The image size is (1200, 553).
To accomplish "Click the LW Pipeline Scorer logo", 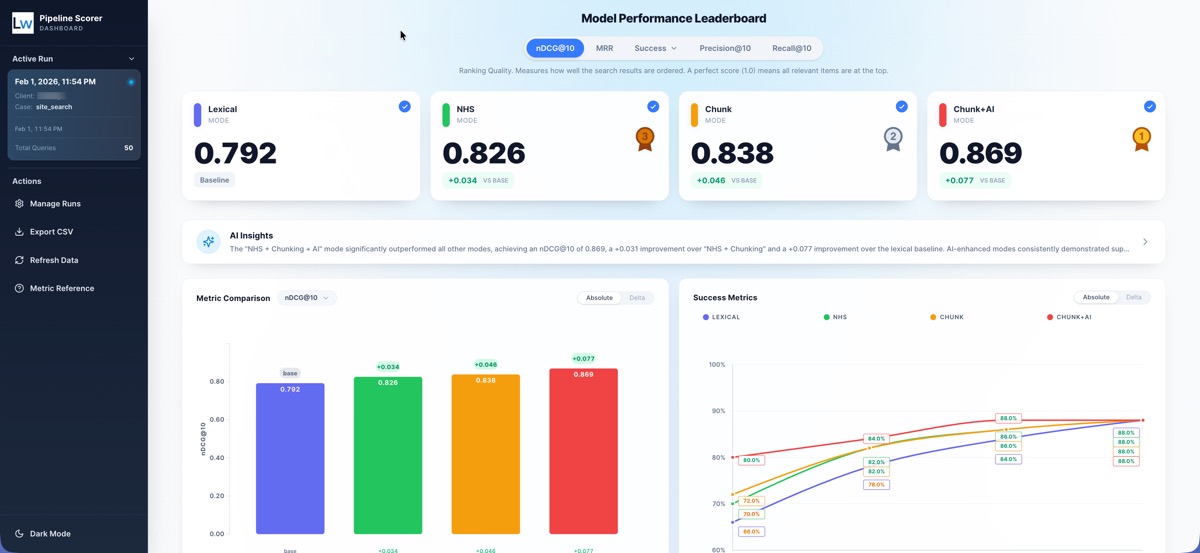I will point(22,22).
